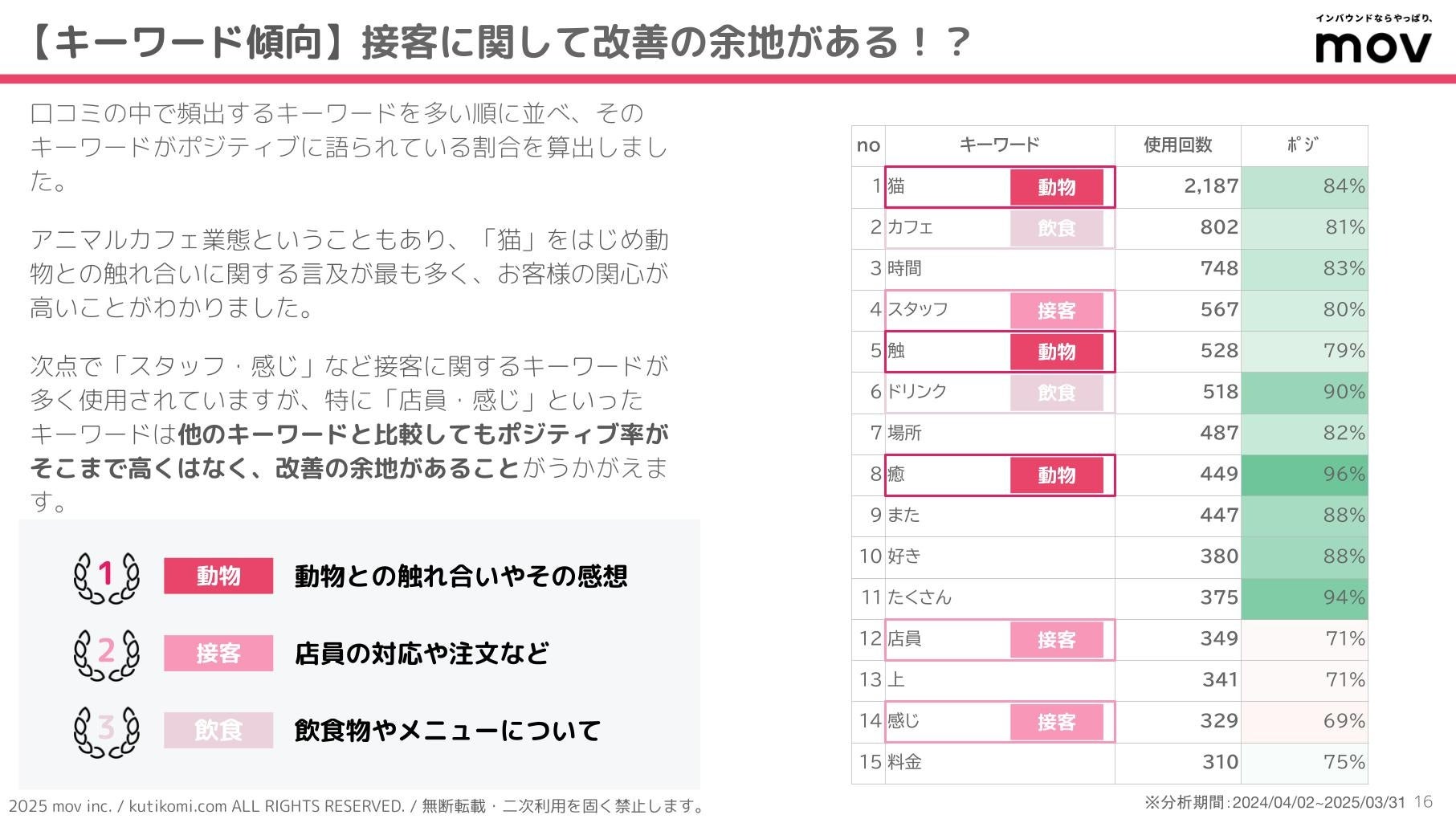Select the キーワード column header
1456x819 pixels.
[x=999, y=145]
